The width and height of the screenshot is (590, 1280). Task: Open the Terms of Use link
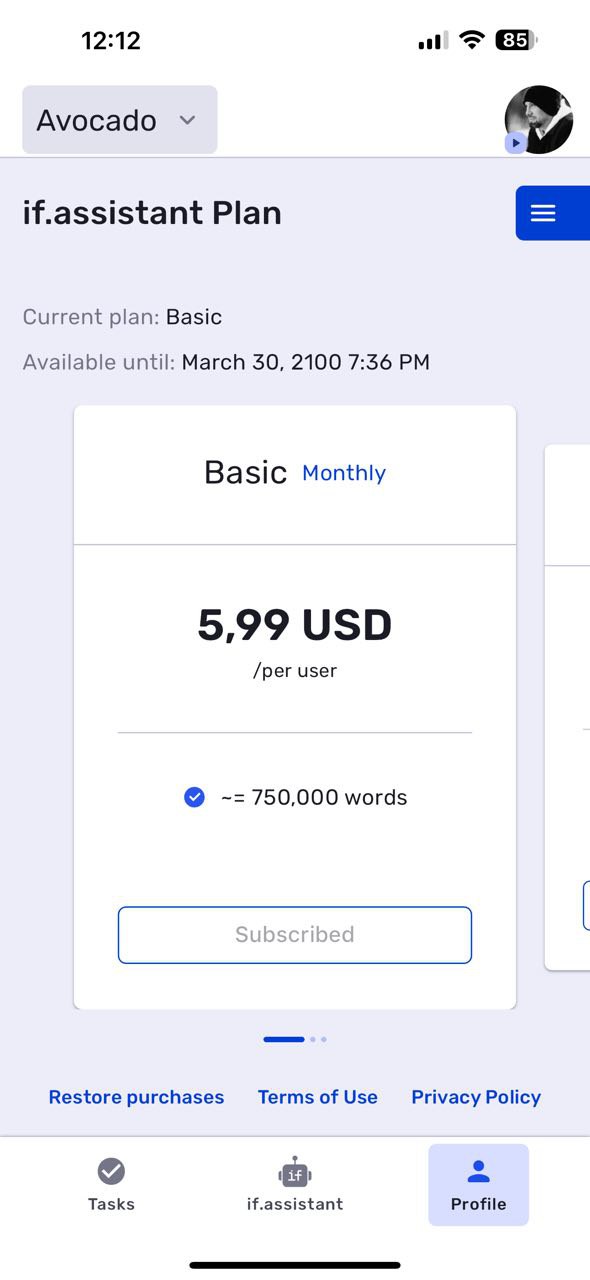[318, 1097]
